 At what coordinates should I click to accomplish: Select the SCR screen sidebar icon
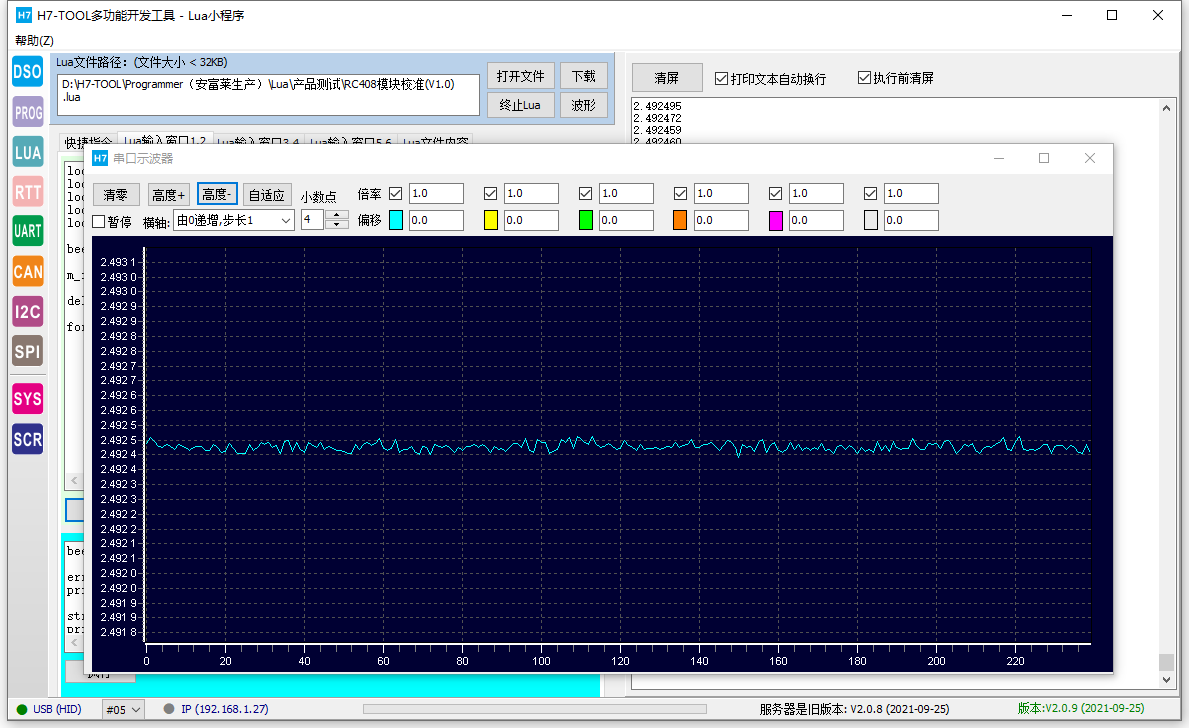[27, 439]
